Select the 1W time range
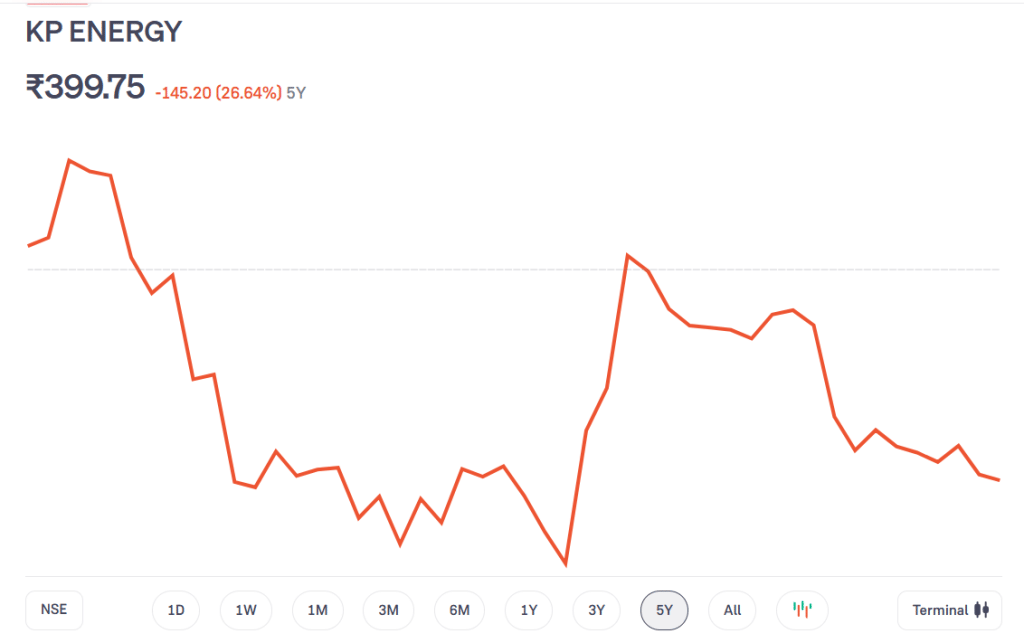This screenshot has height=643, width=1024. (246, 610)
